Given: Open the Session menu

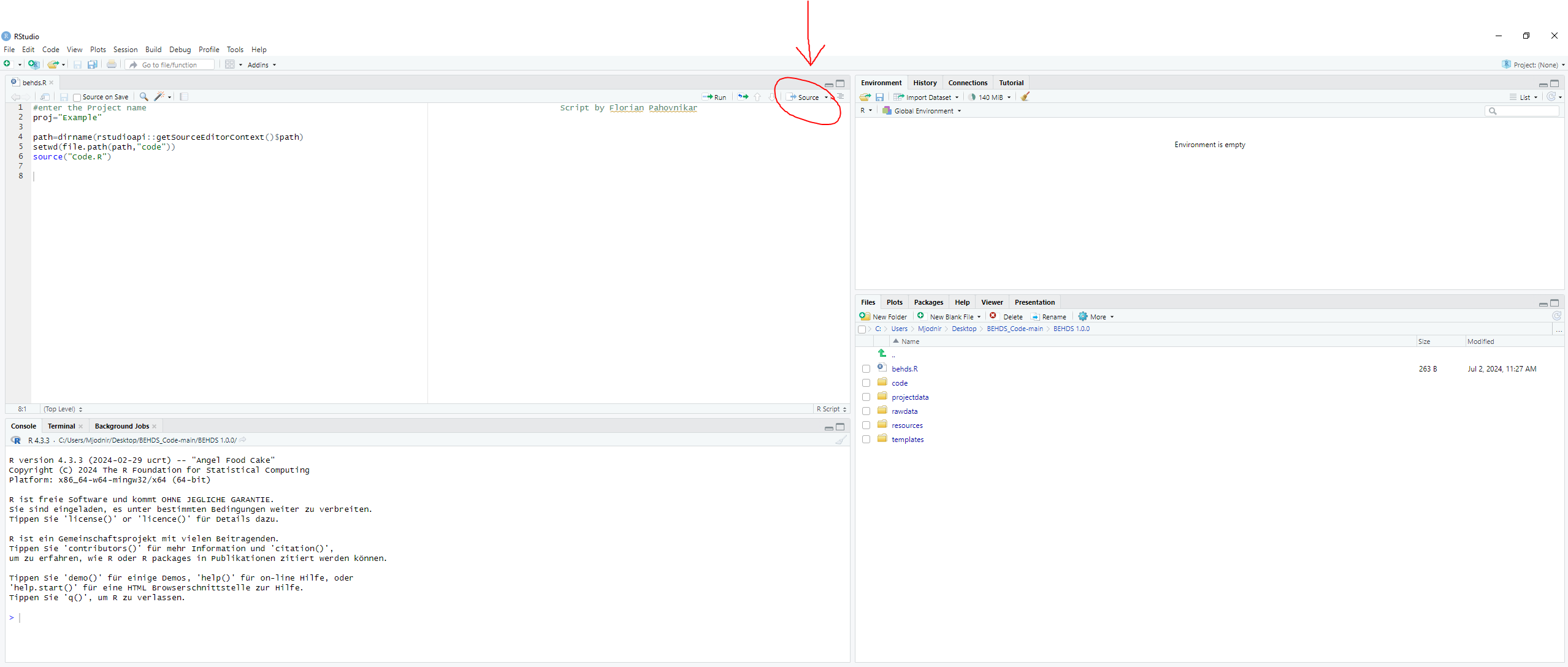Looking at the screenshot, I should point(125,50).
